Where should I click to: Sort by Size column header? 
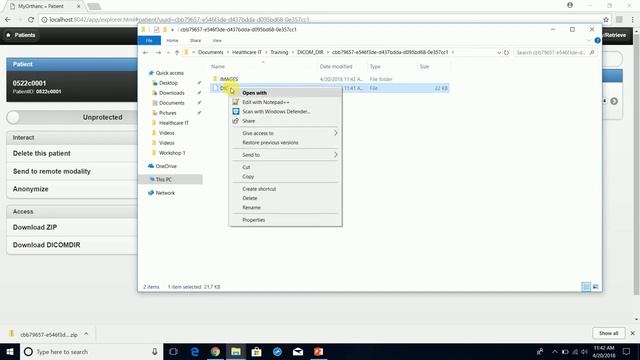click(x=424, y=66)
